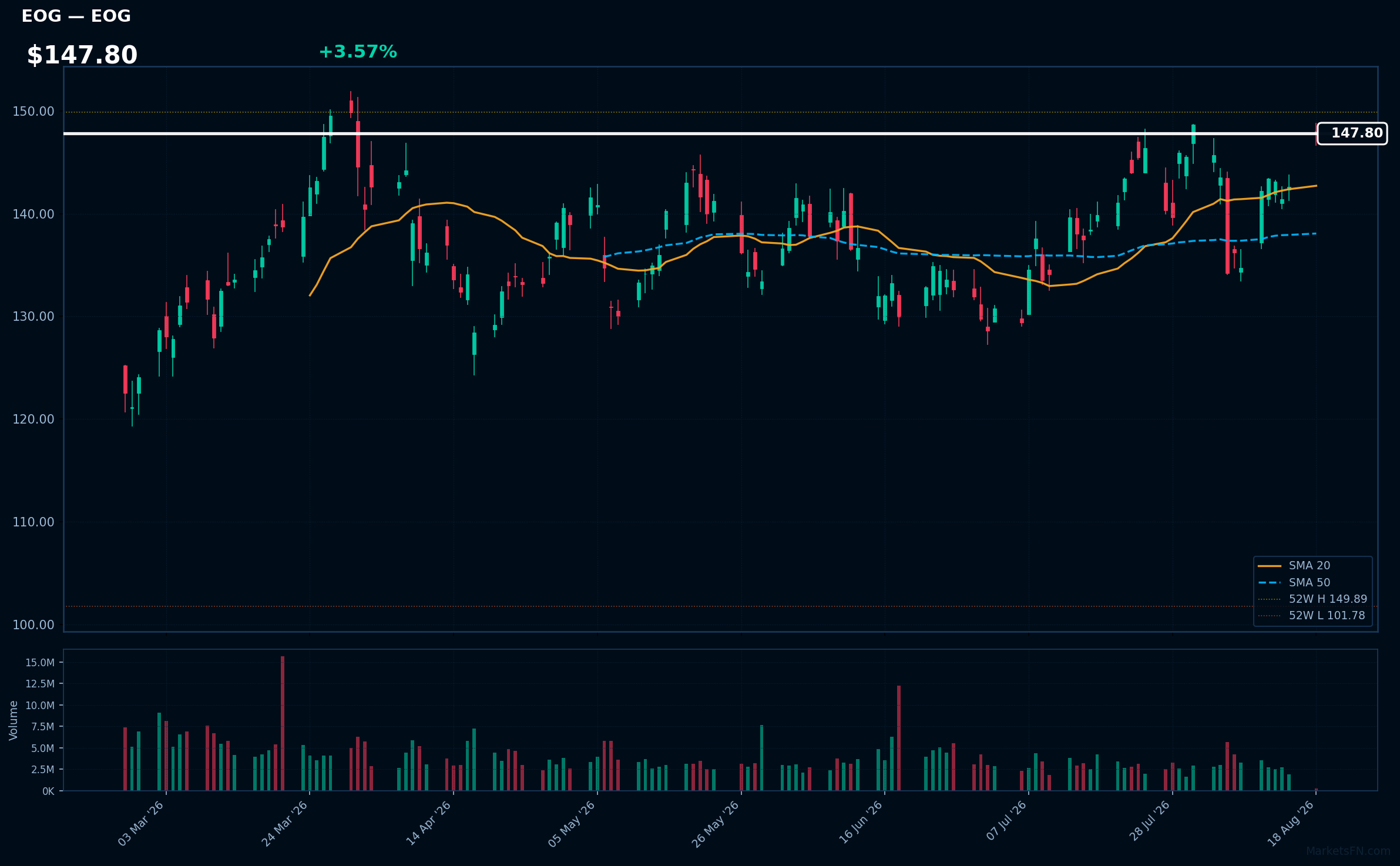This screenshot has height=866, width=1400.
Task: Click the 120.00 price axis label
Action: [x=33, y=419]
